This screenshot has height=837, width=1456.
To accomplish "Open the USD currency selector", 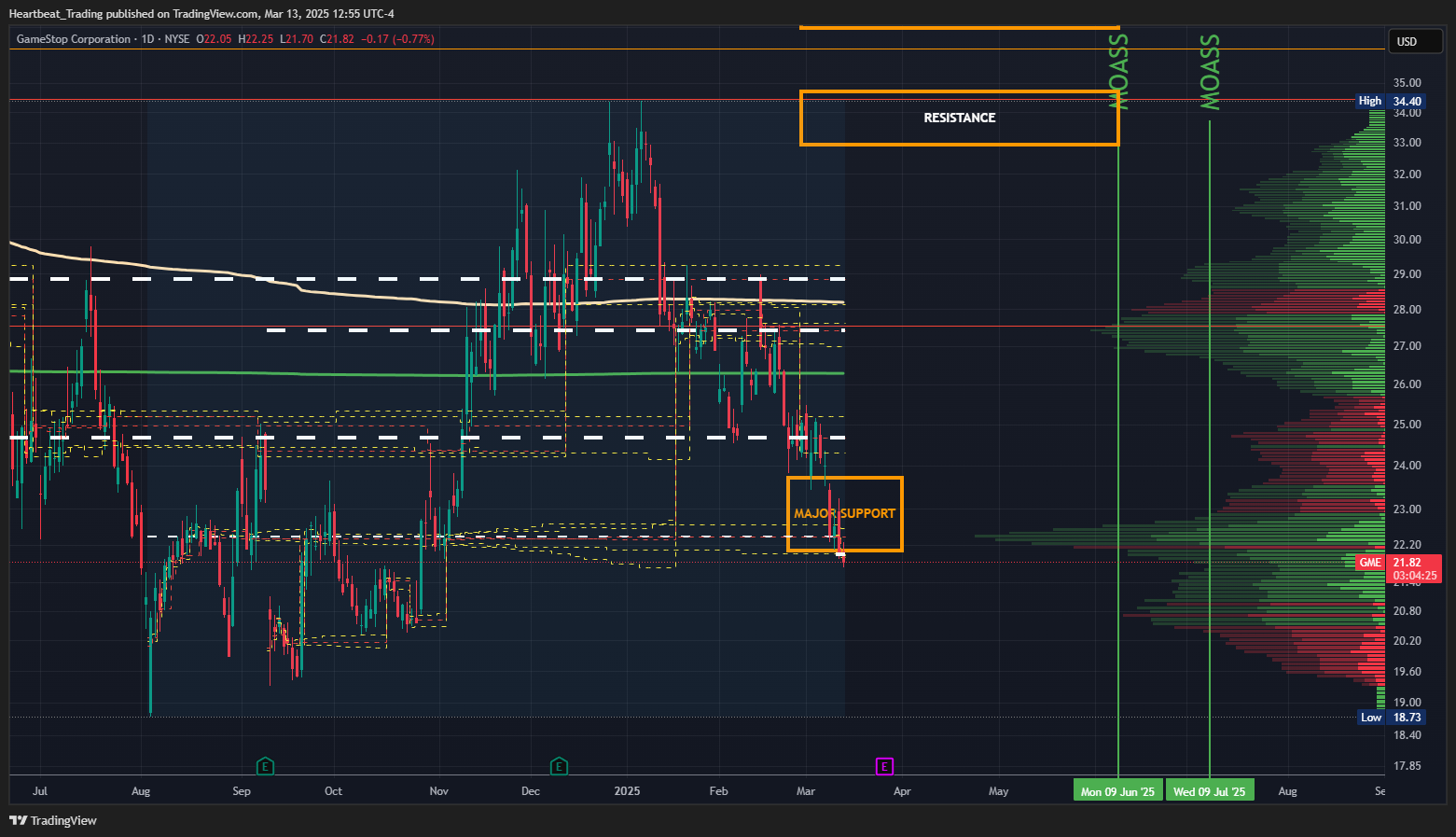I will pyautogui.click(x=1415, y=41).
